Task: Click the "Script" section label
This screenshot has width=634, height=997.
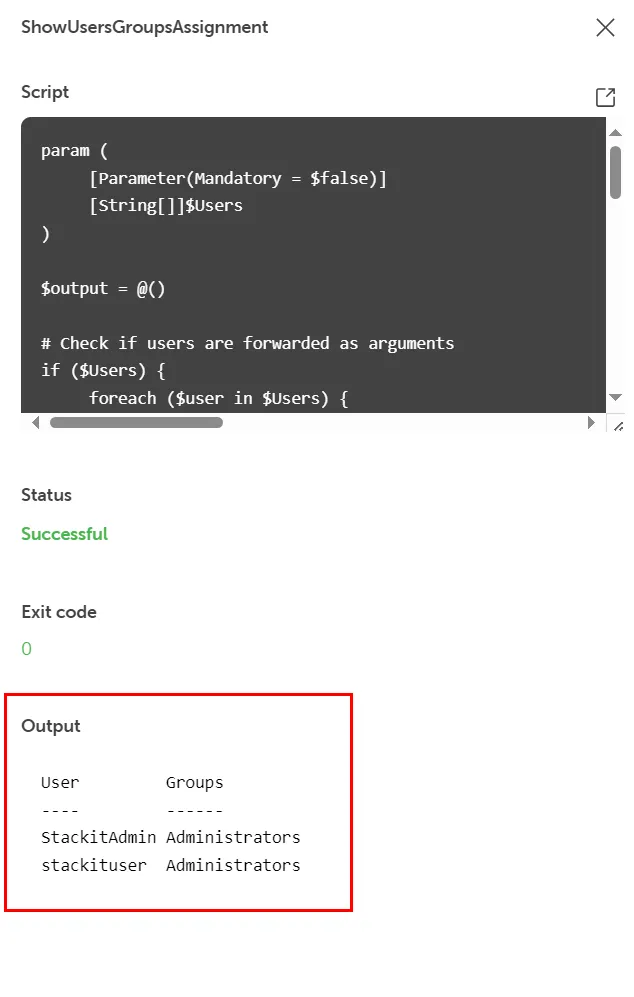Action: [45, 92]
